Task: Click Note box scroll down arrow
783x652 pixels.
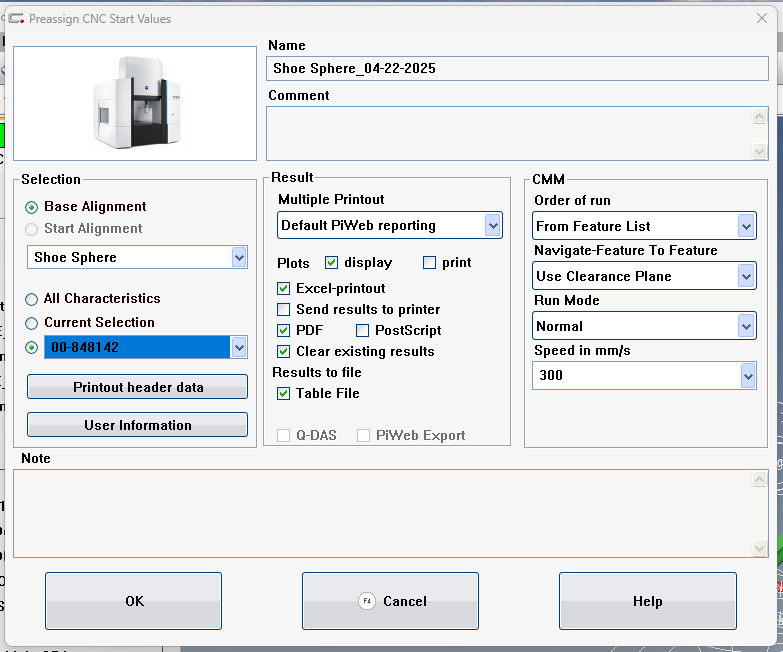Action: coord(759,548)
